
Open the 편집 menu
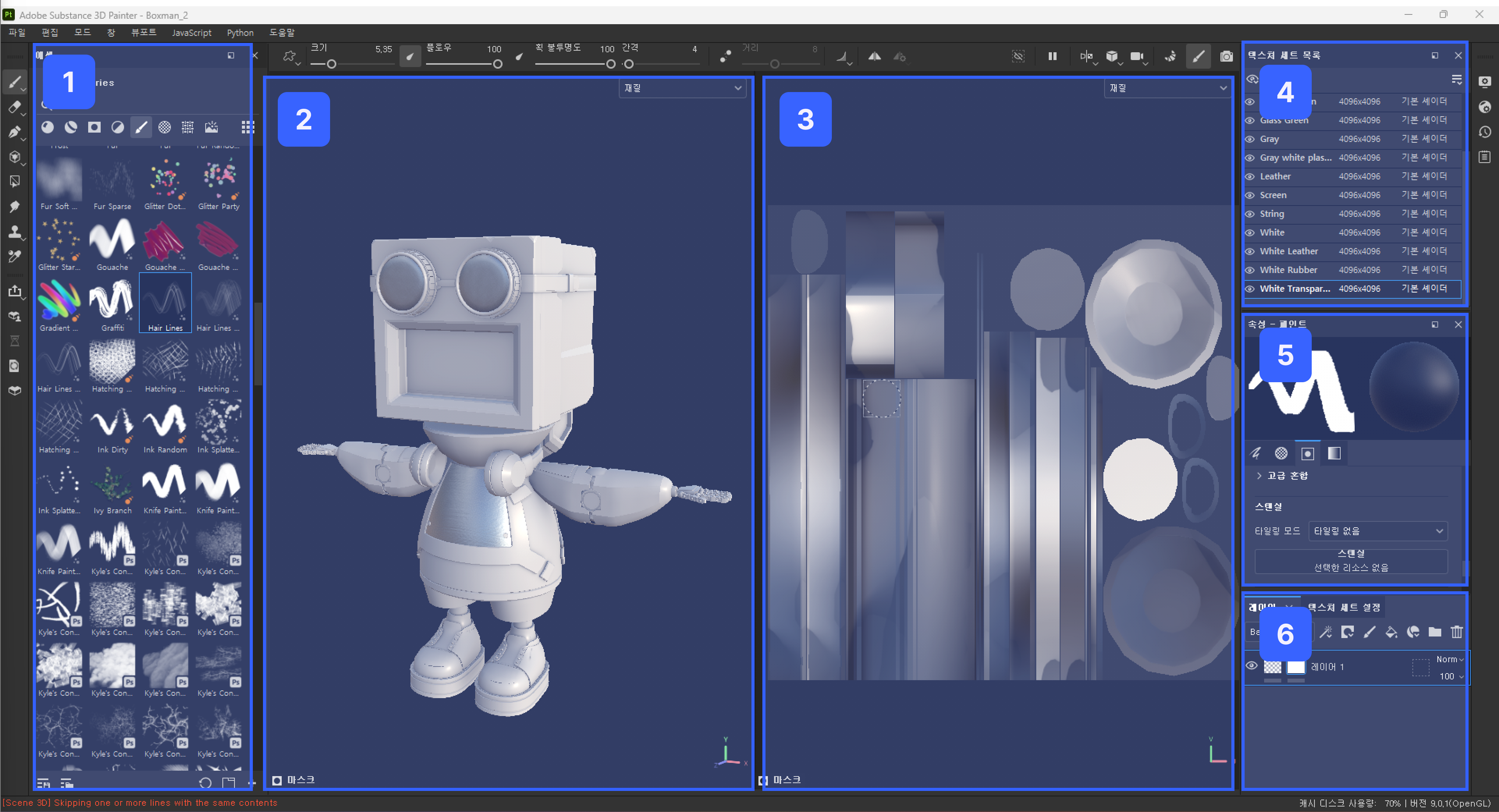click(x=50, y=33)
